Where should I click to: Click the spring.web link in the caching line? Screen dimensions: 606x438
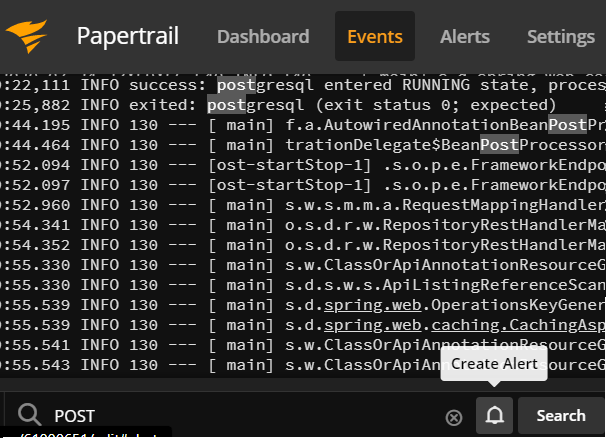tap(373, 326)
